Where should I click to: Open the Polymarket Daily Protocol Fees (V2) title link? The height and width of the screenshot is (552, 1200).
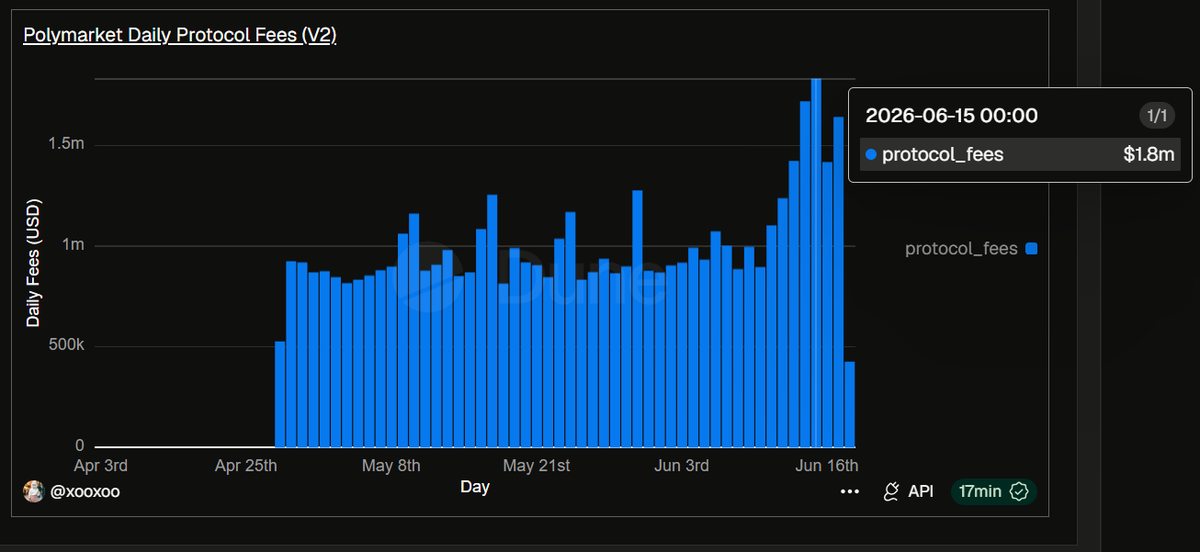[x=180, y=36]
